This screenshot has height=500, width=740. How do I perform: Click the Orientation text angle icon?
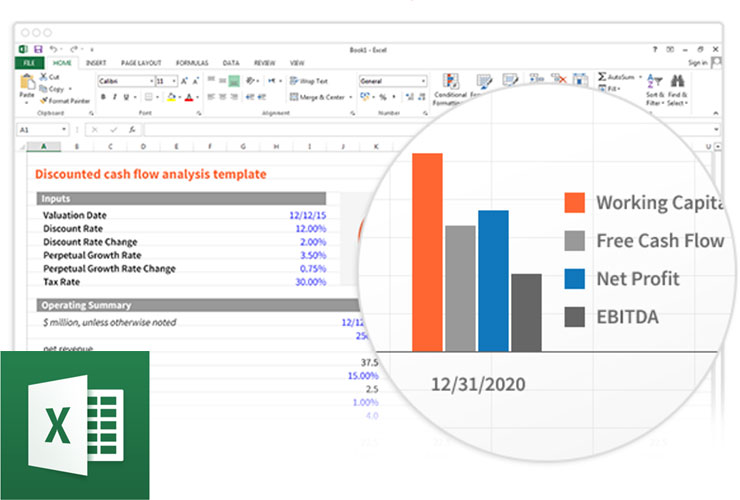point(250,81)
